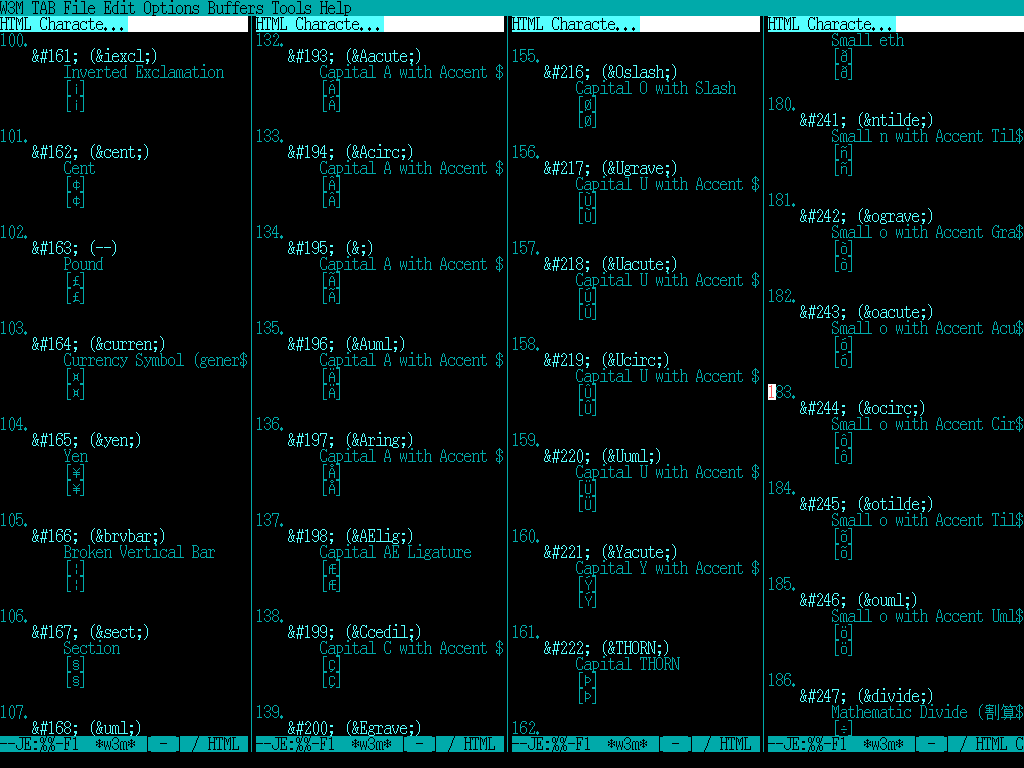The height and width of the screenshot is (768, 1024).
Task: Click the &#168; (&uml;) entity line
Action: click(x=87, y=728)
